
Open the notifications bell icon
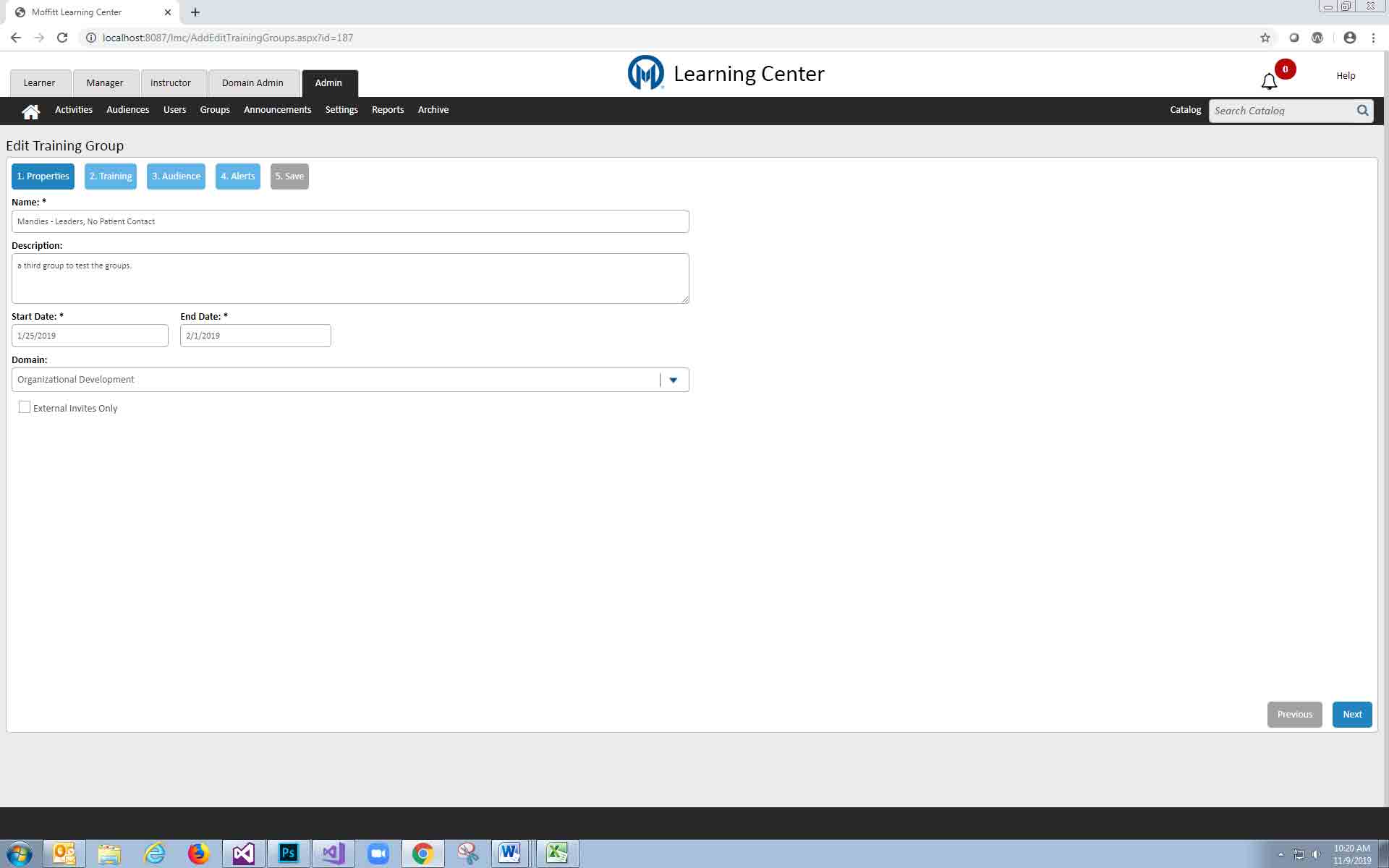click(1269, 81)
